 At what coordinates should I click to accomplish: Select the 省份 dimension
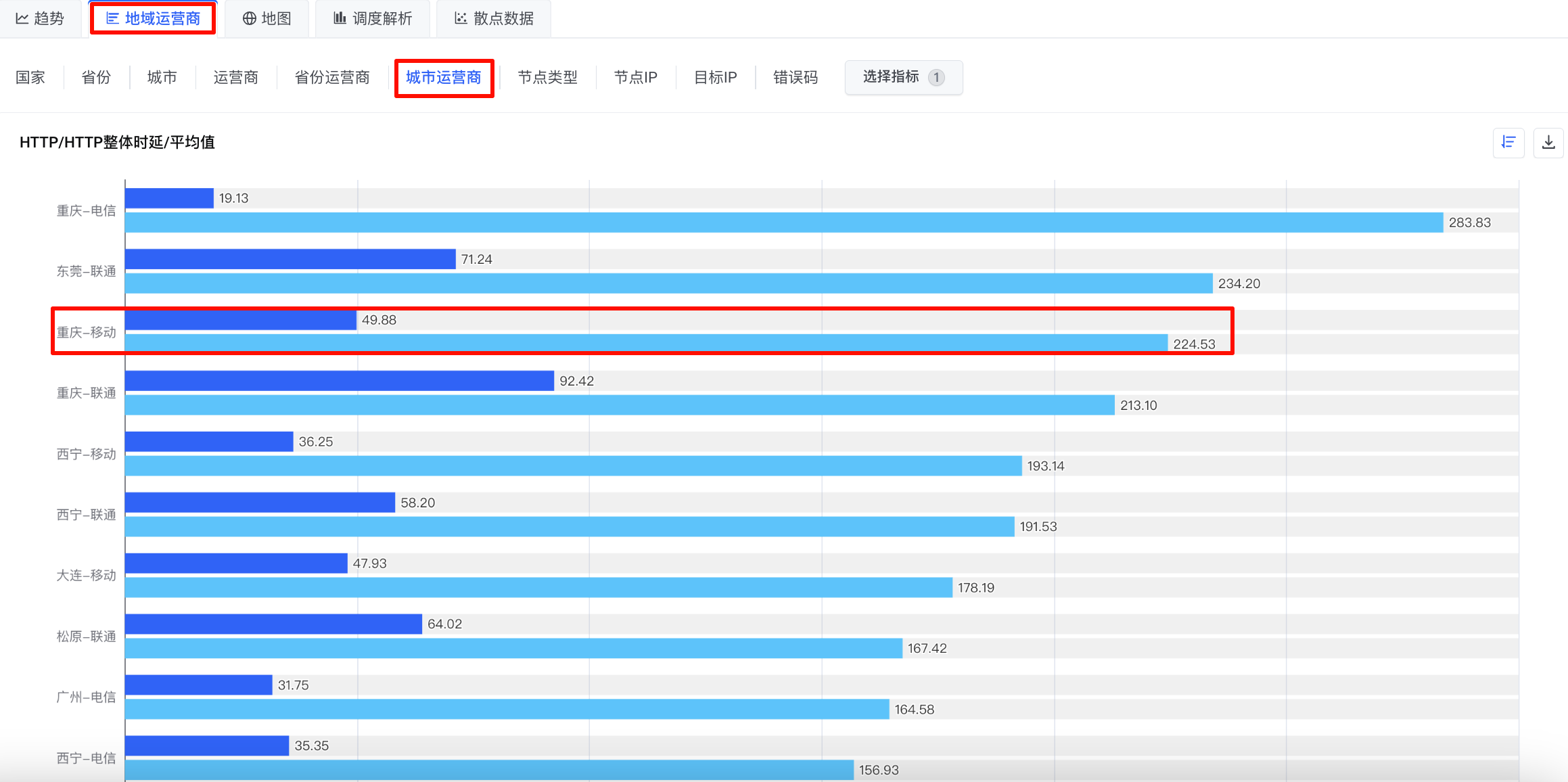96,77
